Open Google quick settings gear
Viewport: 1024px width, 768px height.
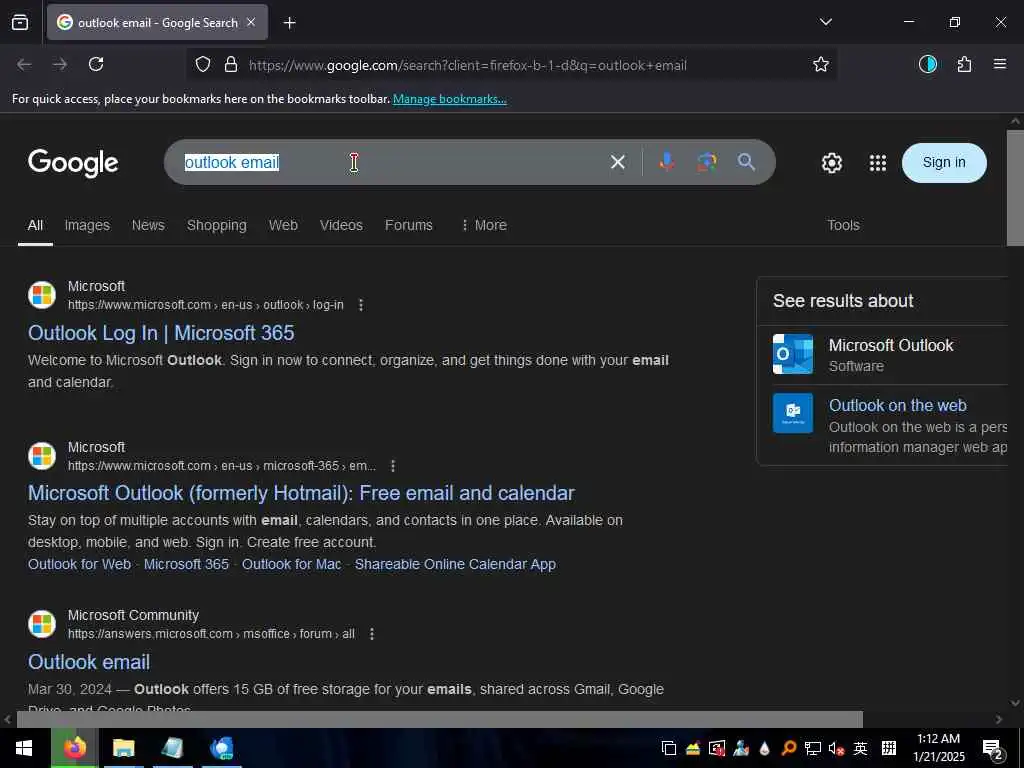[831, 163]
